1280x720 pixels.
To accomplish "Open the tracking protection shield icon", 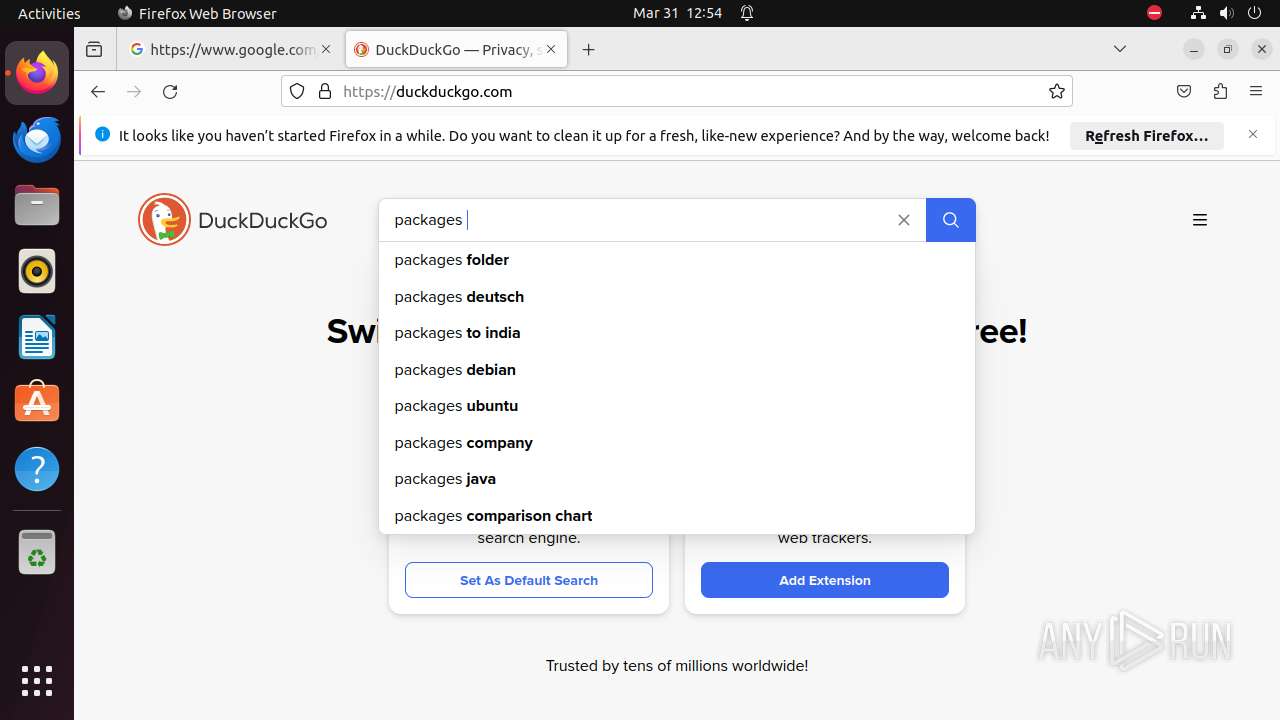I will pyautogui.click(x=297, y=91).
